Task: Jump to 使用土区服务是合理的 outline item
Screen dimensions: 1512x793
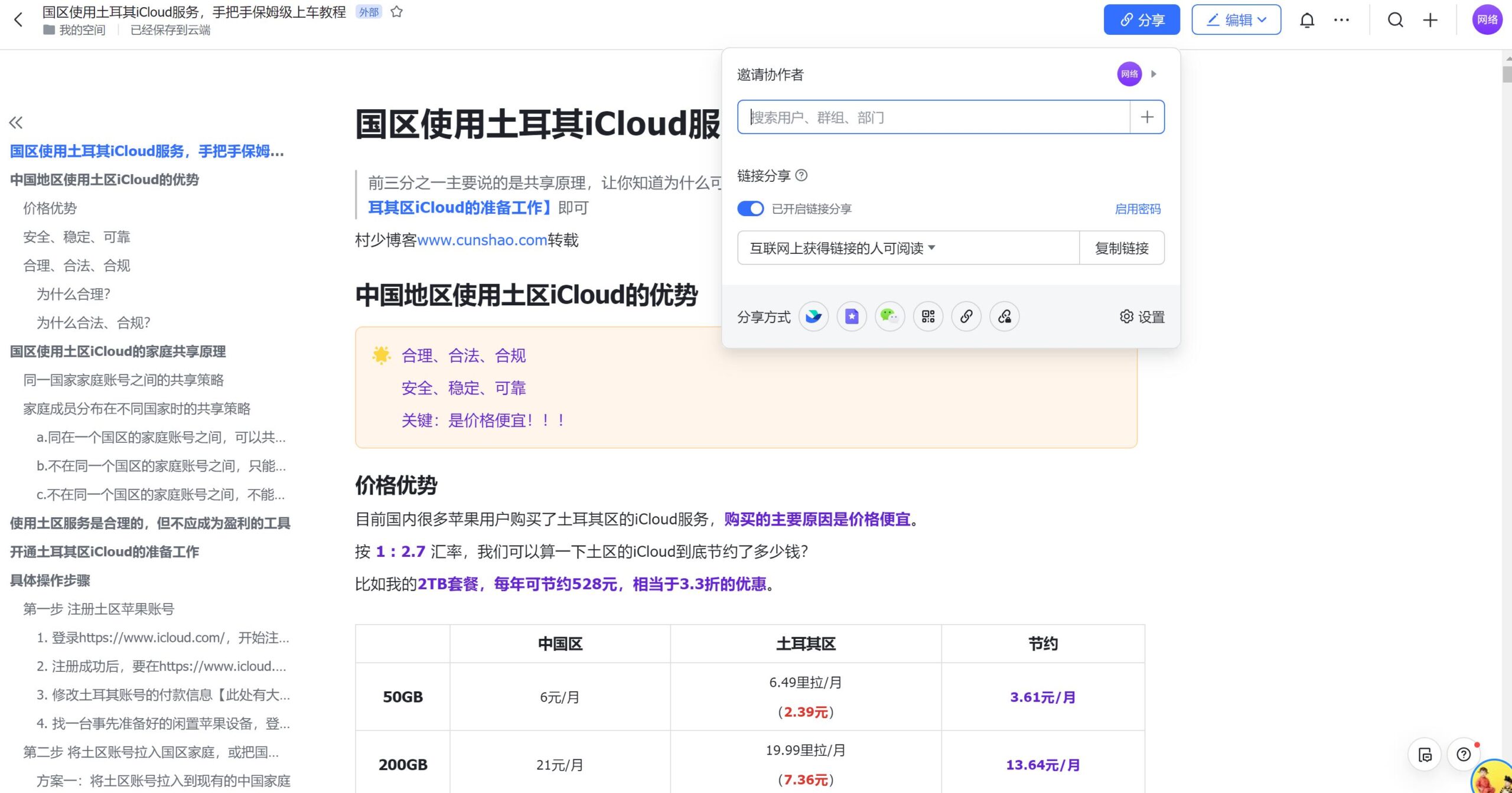Action: [150, 523]
